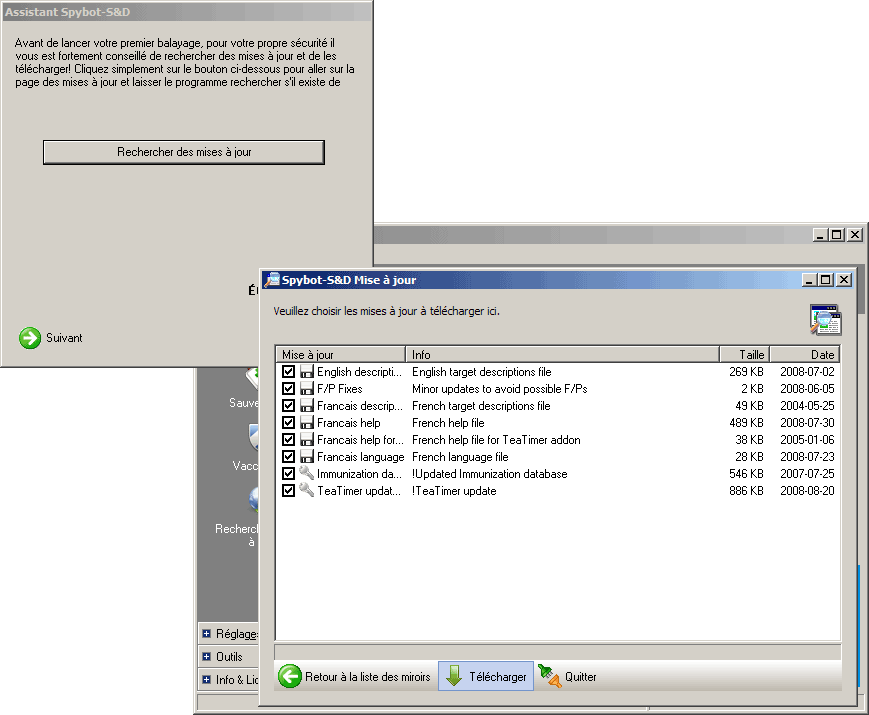The width and height of the screenshot is (869, 715).
Task: Sort list by the Date column header
Action: click(x=804, y=354)
